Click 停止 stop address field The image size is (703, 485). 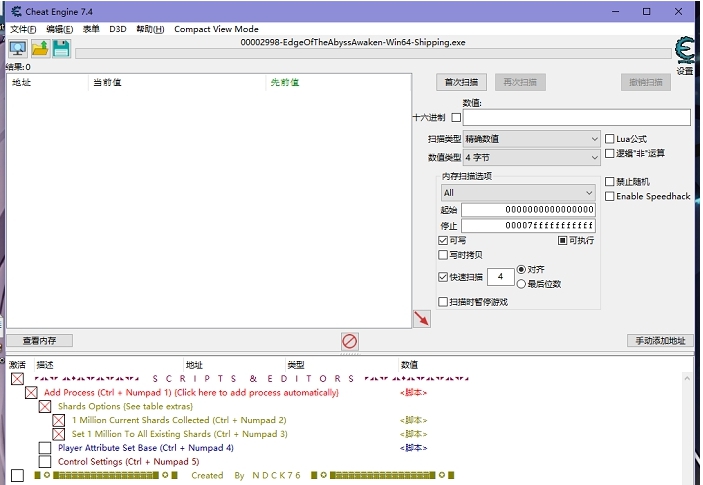click(528, 225)
